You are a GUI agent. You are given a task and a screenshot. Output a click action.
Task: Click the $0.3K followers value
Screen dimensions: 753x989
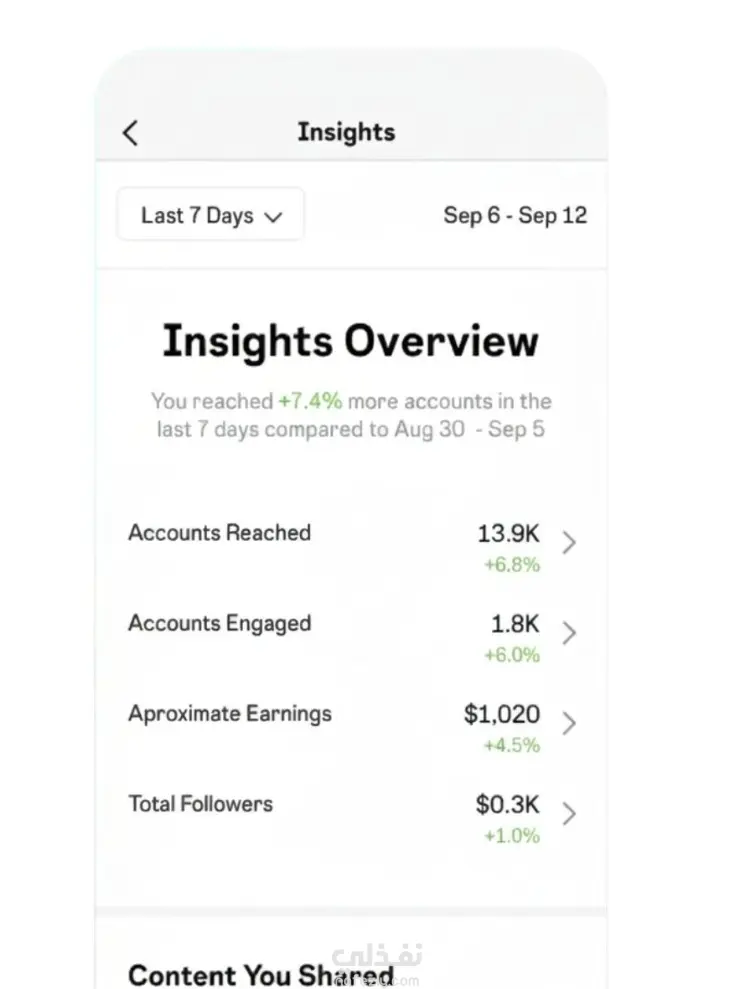point(507,804)
